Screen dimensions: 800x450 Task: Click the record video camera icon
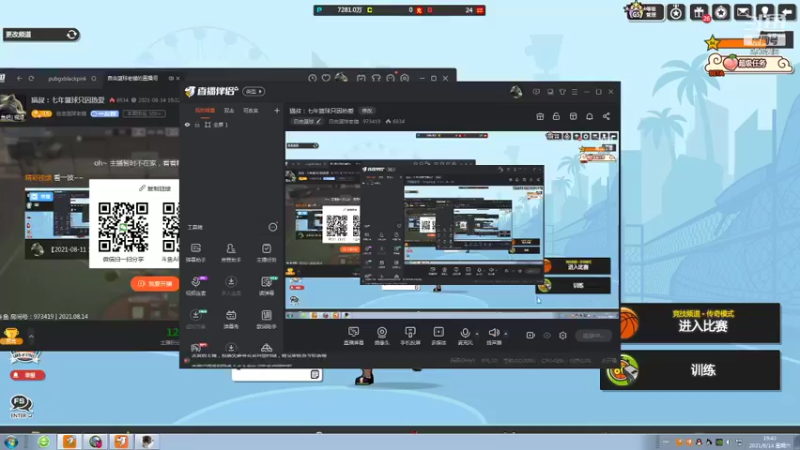tap(531, 335)
